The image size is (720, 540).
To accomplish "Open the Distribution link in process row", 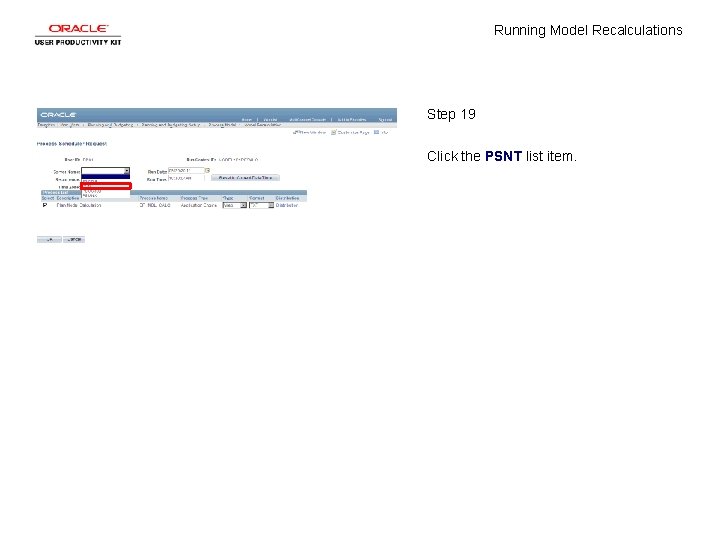I will (x=287, y=205).
